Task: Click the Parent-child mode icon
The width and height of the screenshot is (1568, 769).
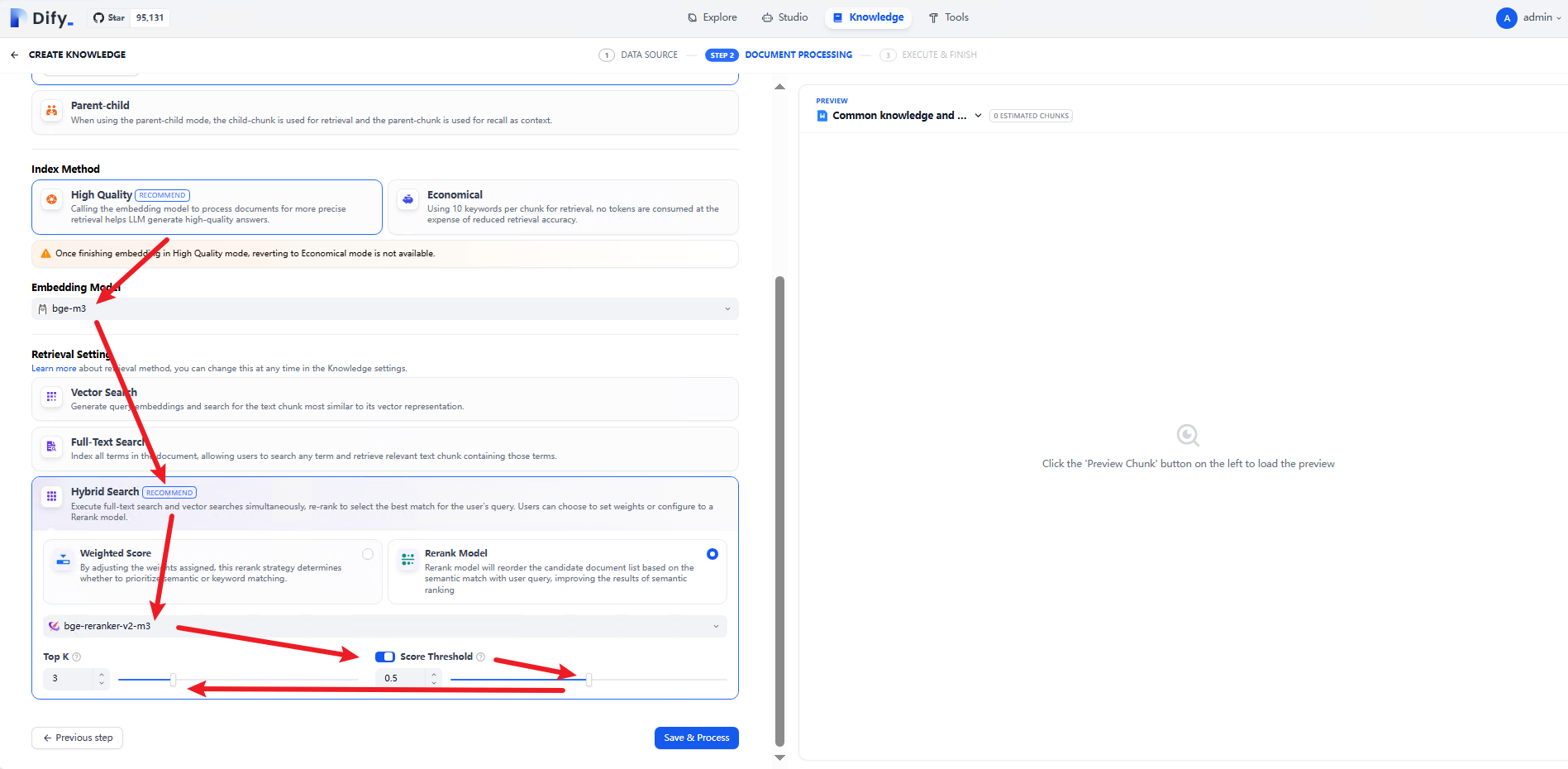Action: tap(51, 111)
